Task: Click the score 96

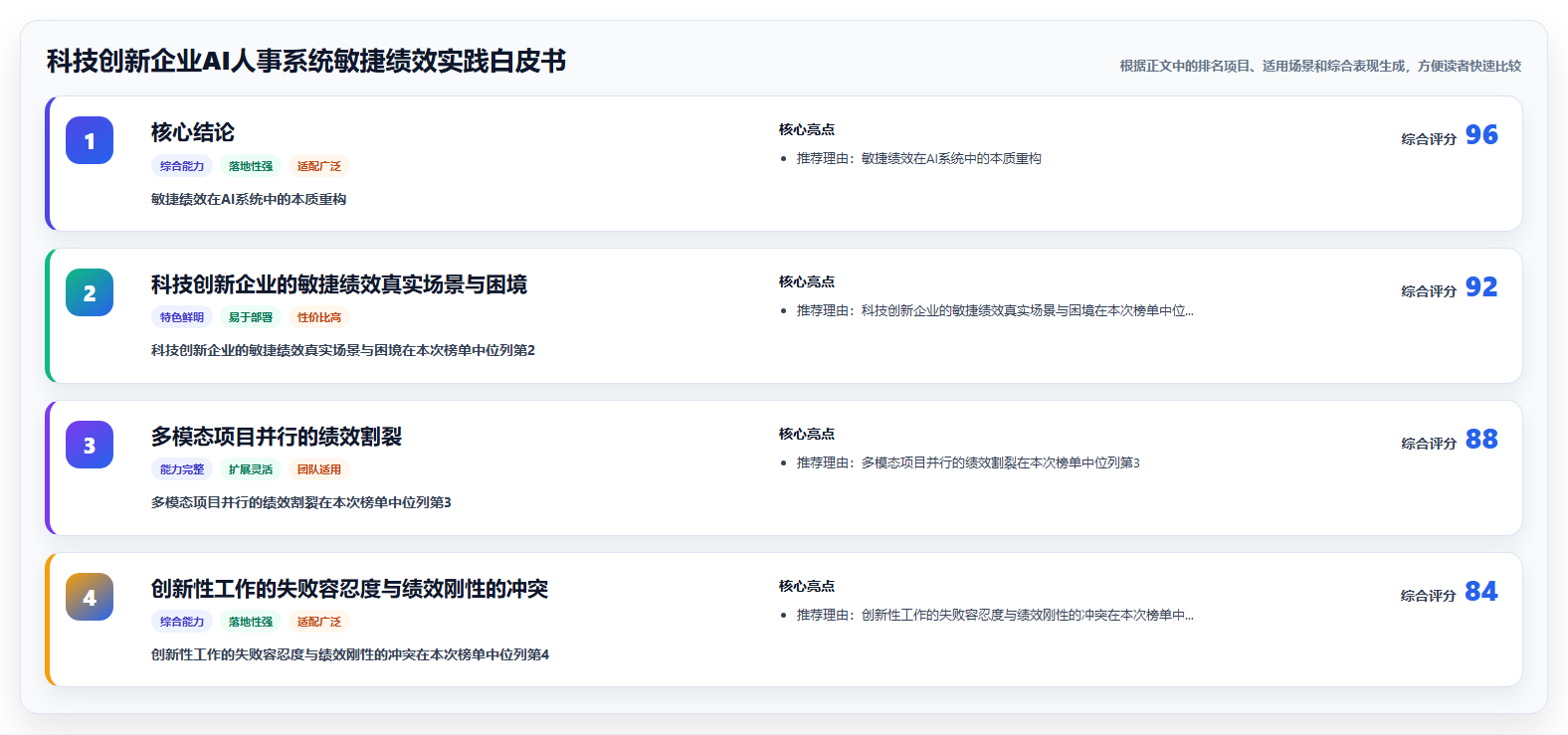Action: click(1481, 135)
